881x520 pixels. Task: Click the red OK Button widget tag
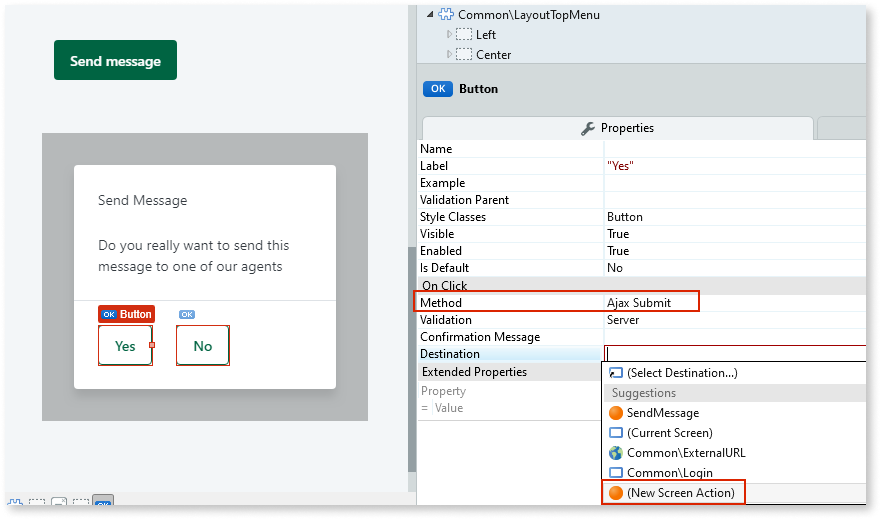tap(126, 314)
